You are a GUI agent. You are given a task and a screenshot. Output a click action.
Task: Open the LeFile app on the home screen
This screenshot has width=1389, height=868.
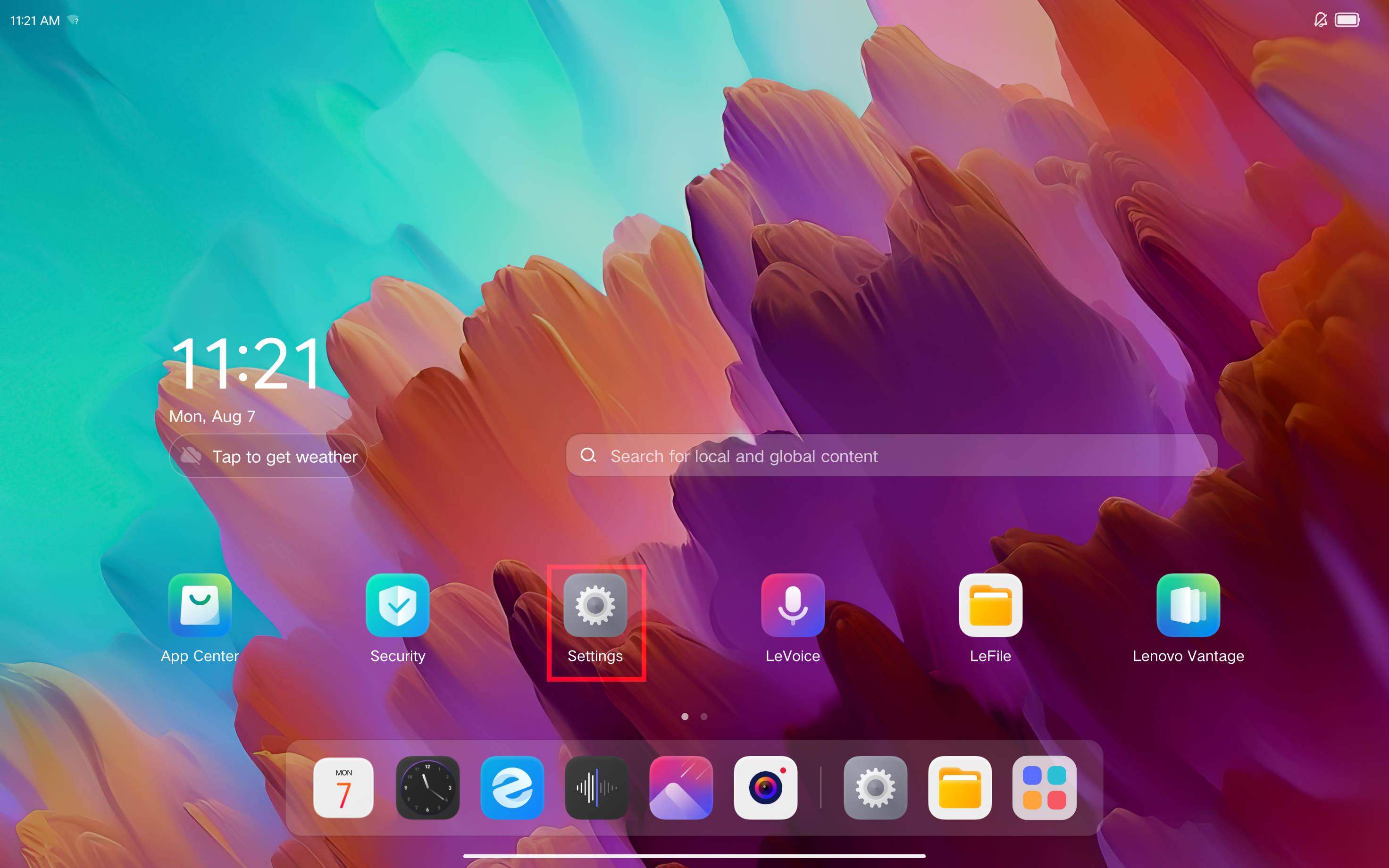tap(990, 605)
